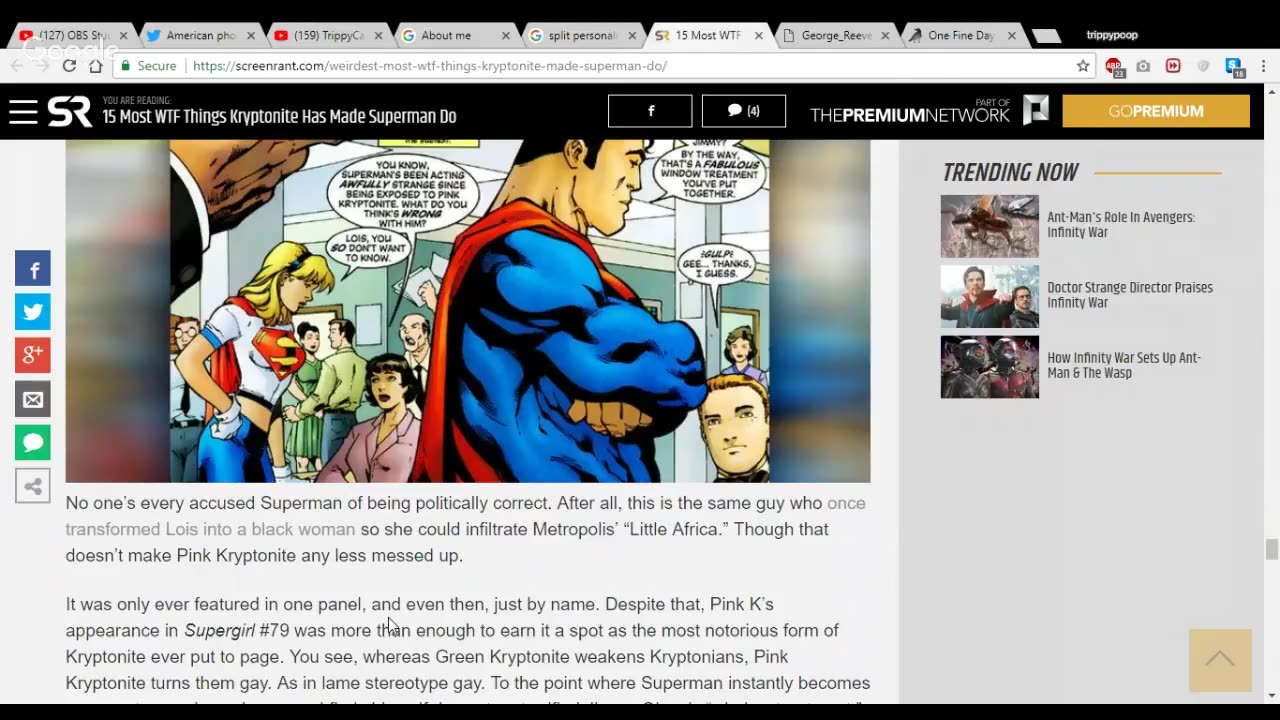Close the About me tab
The image size is (1280, 720).
coord(505,36)
